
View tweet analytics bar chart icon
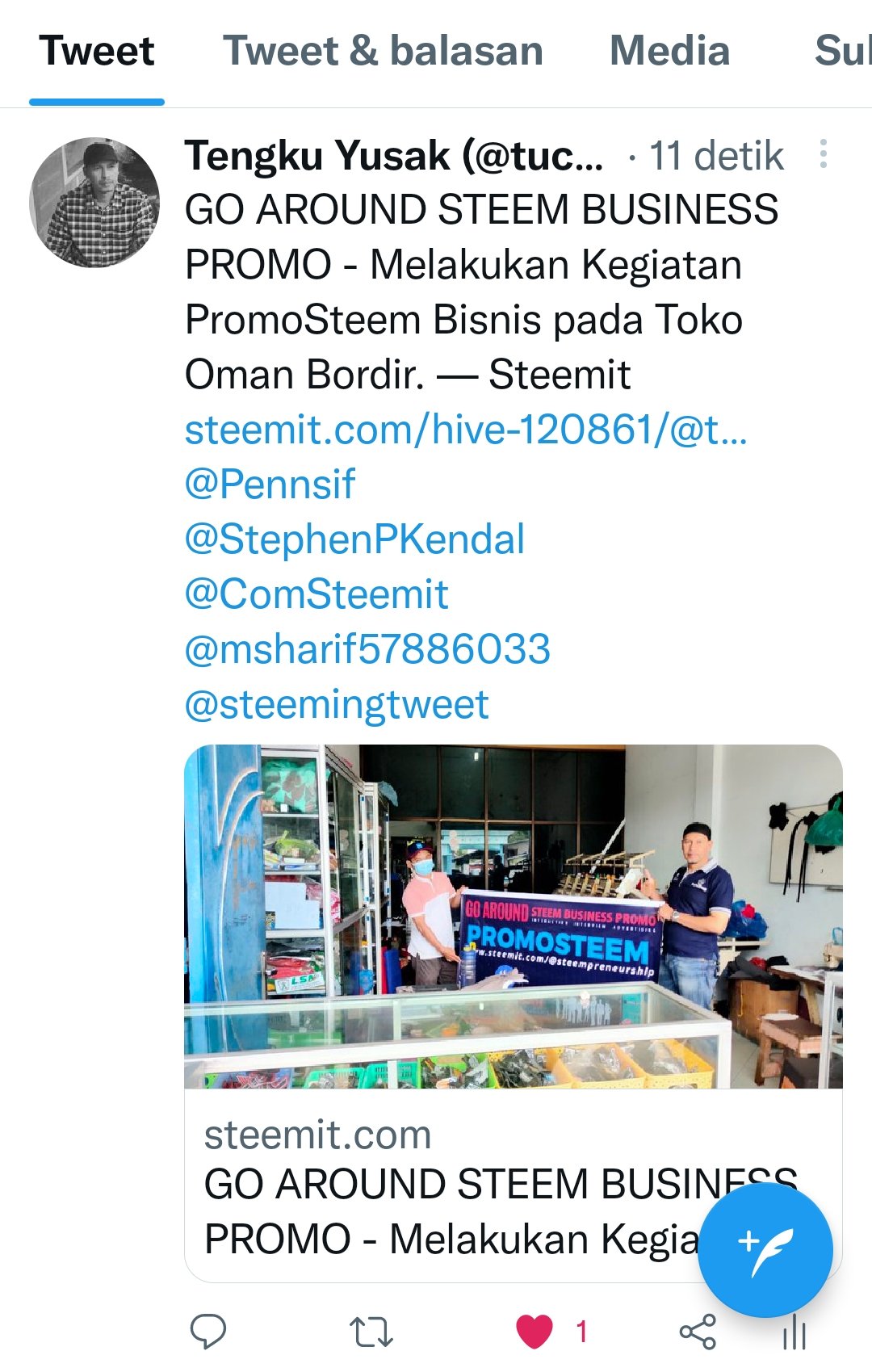click(795, 1332)
